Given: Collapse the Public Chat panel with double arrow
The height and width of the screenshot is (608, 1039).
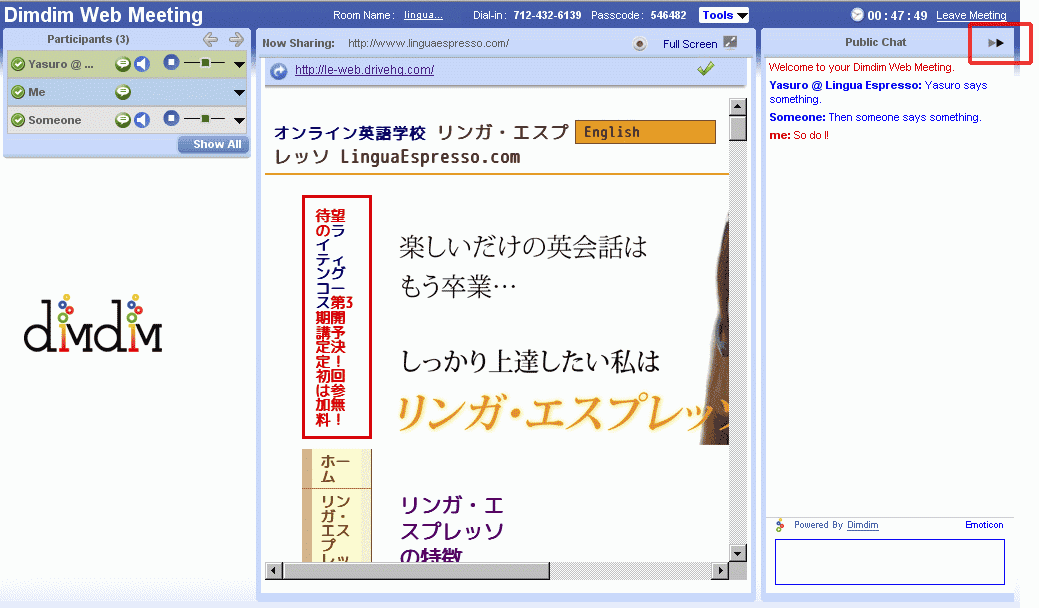Looking at the screenshot, I should [995, 42].
